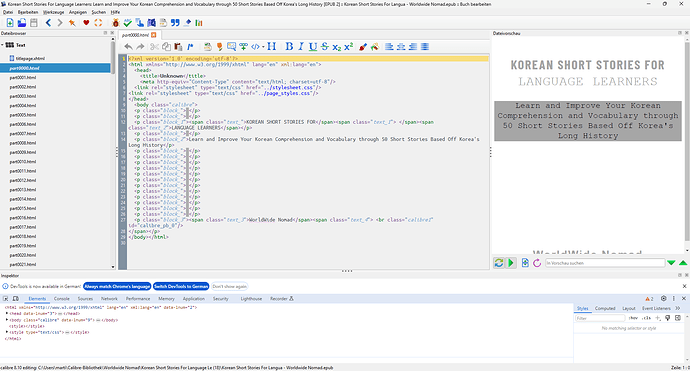Click the text color paintbrush icon

[363, 47]
